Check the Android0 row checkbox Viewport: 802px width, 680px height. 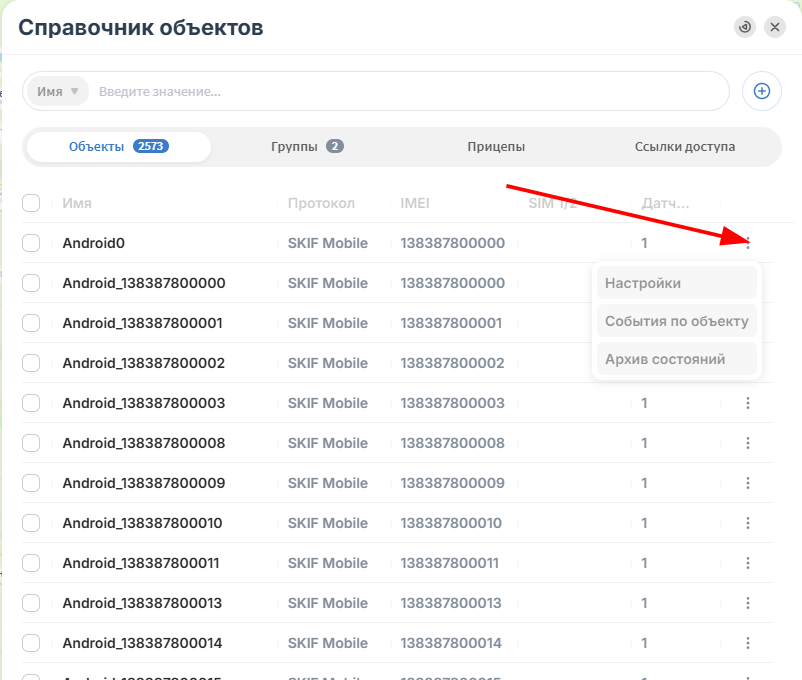click(31, 243)
